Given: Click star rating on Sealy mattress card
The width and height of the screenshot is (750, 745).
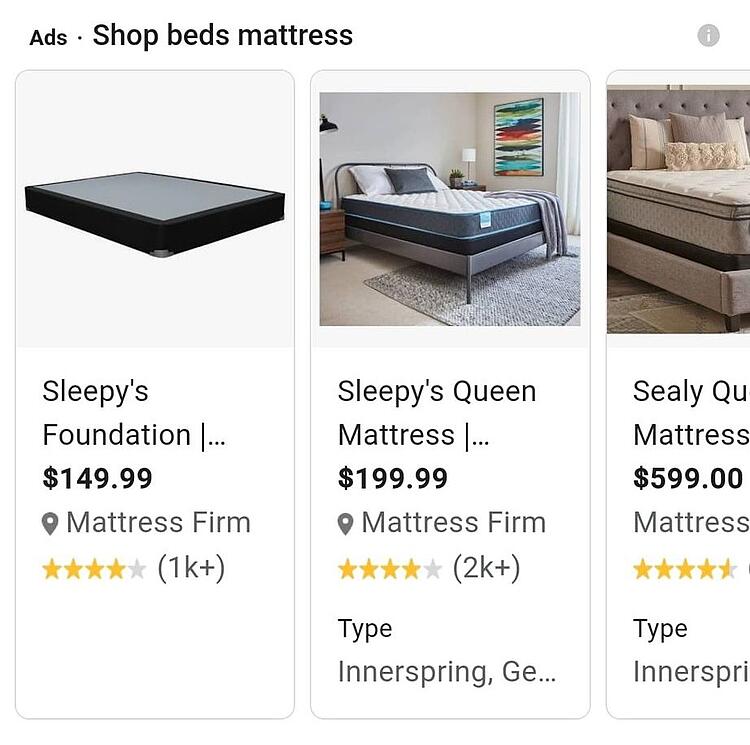Looking at the screenshot, I should coord(686,570).
